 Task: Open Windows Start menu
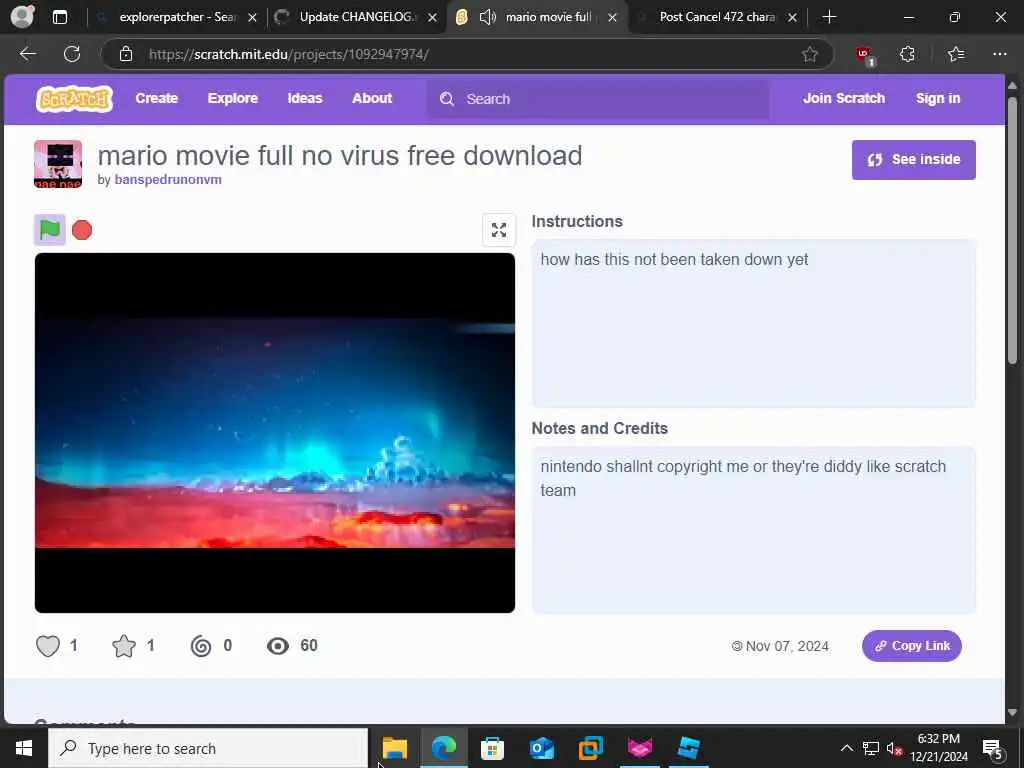coord(24,748)
